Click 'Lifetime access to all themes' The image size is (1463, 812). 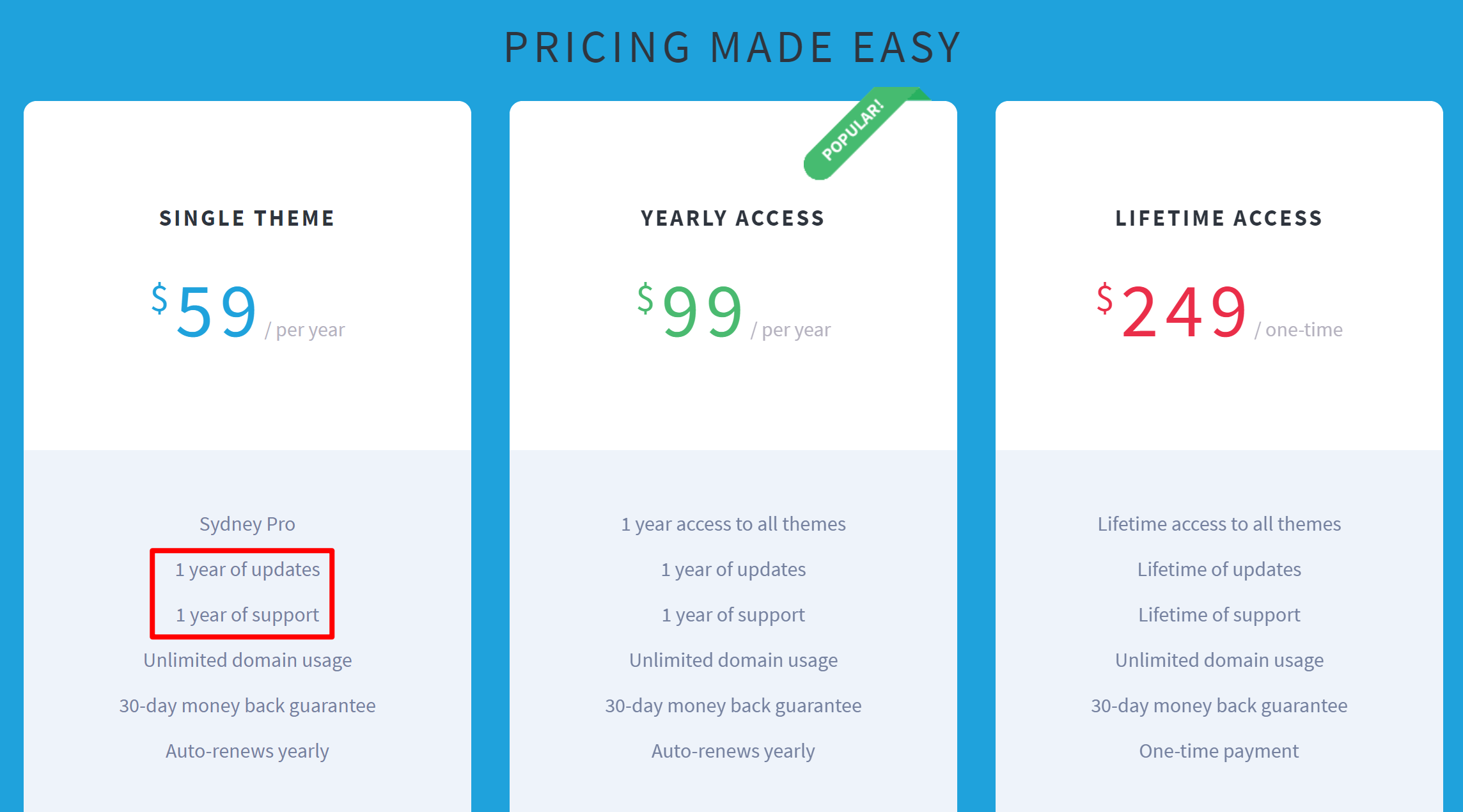(1219, 524)
